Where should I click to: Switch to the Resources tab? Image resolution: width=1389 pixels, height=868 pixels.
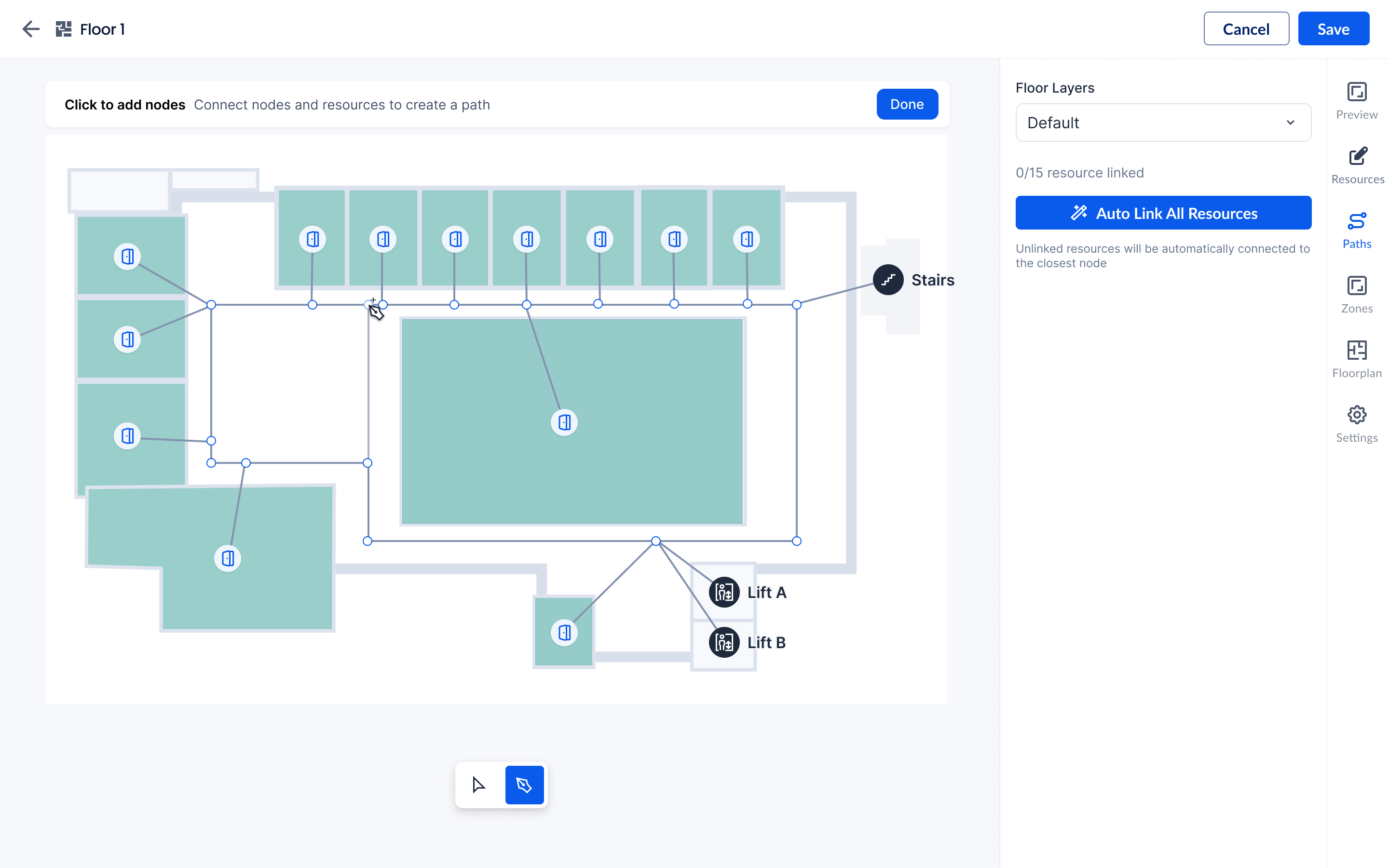(x=1357, y=165)
